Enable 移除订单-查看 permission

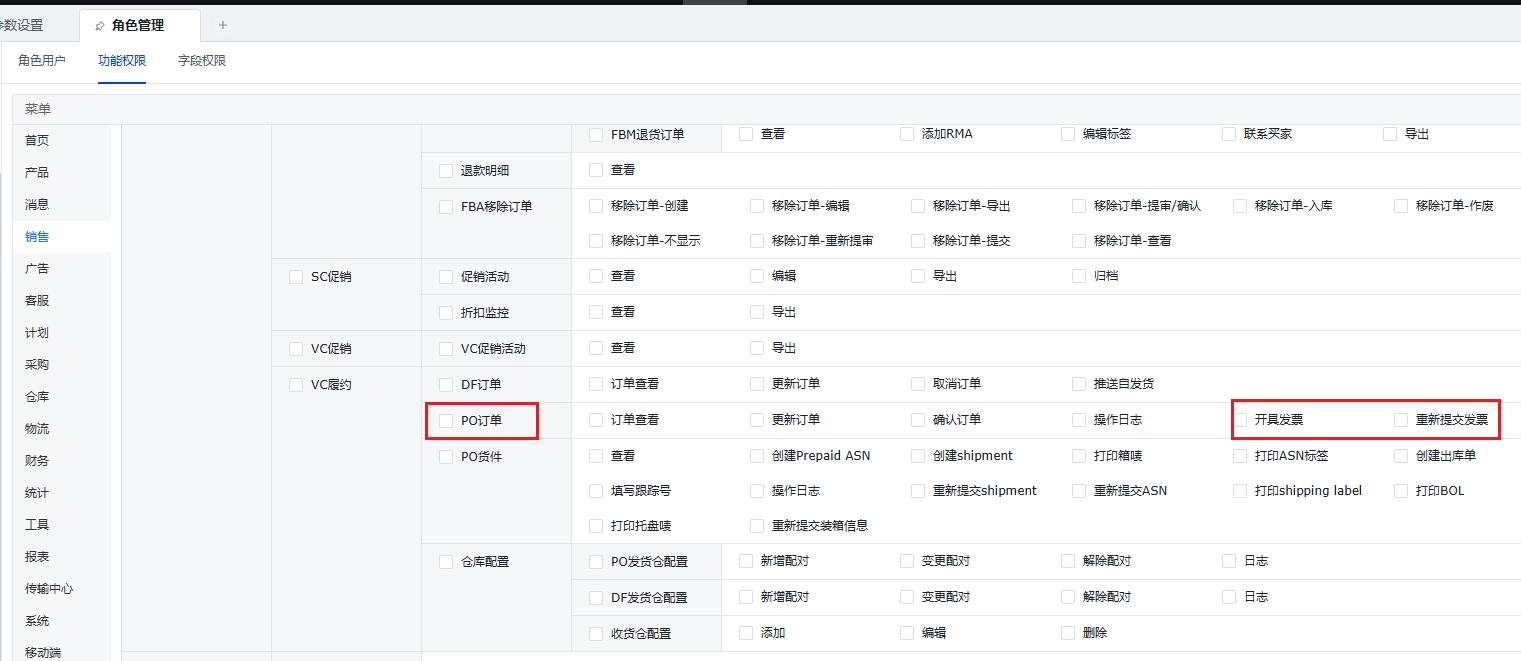click(1079, 241)
